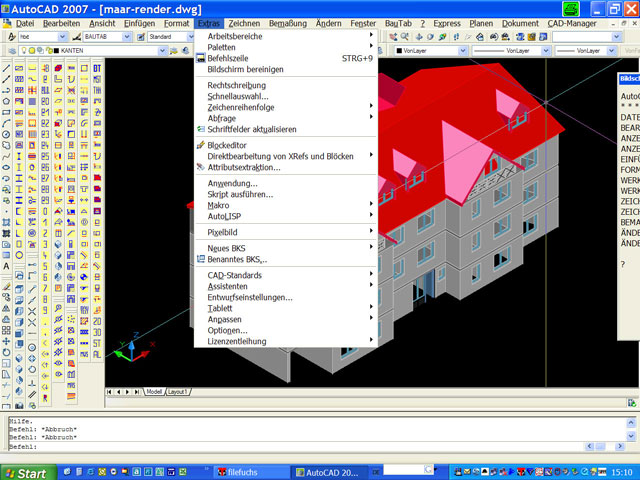Toggle KANTEN layer lock icon
The width and height of the screenshot is (640, 480).
[x=48, y=51]
